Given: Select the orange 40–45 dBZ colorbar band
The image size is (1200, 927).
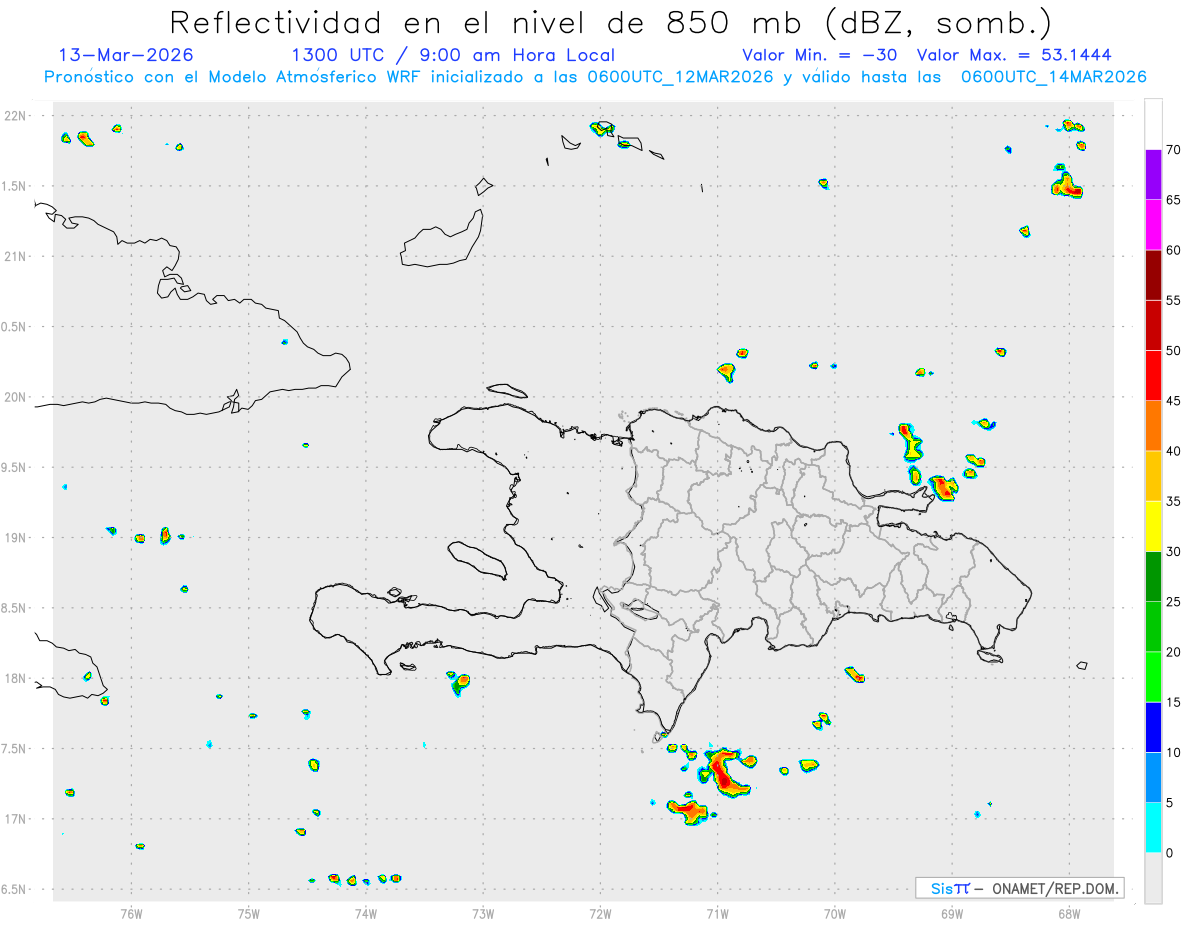Looking at the screenshot, I should pyautogui.click(x=1153, y=426).
